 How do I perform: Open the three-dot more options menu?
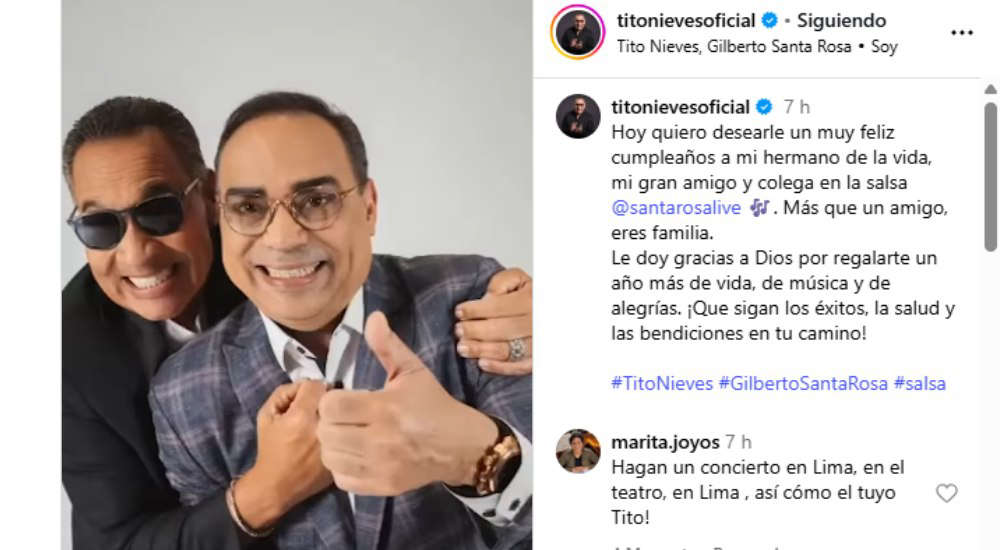(x=962, y=33)
